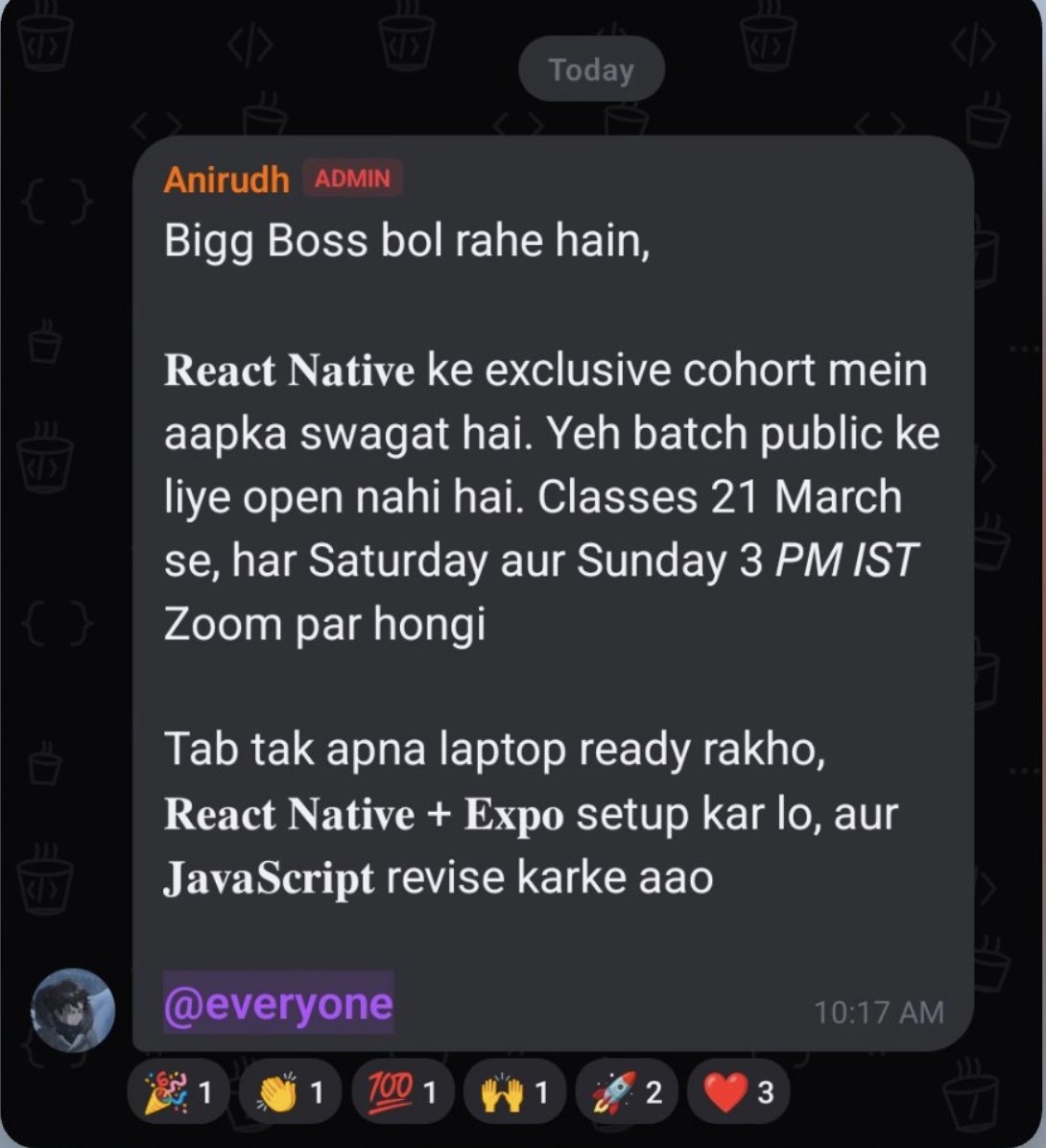Click the Zoom par hongi text
Image resolution: width=1046 pixels, height=1148 pixels.
(325, 625)
